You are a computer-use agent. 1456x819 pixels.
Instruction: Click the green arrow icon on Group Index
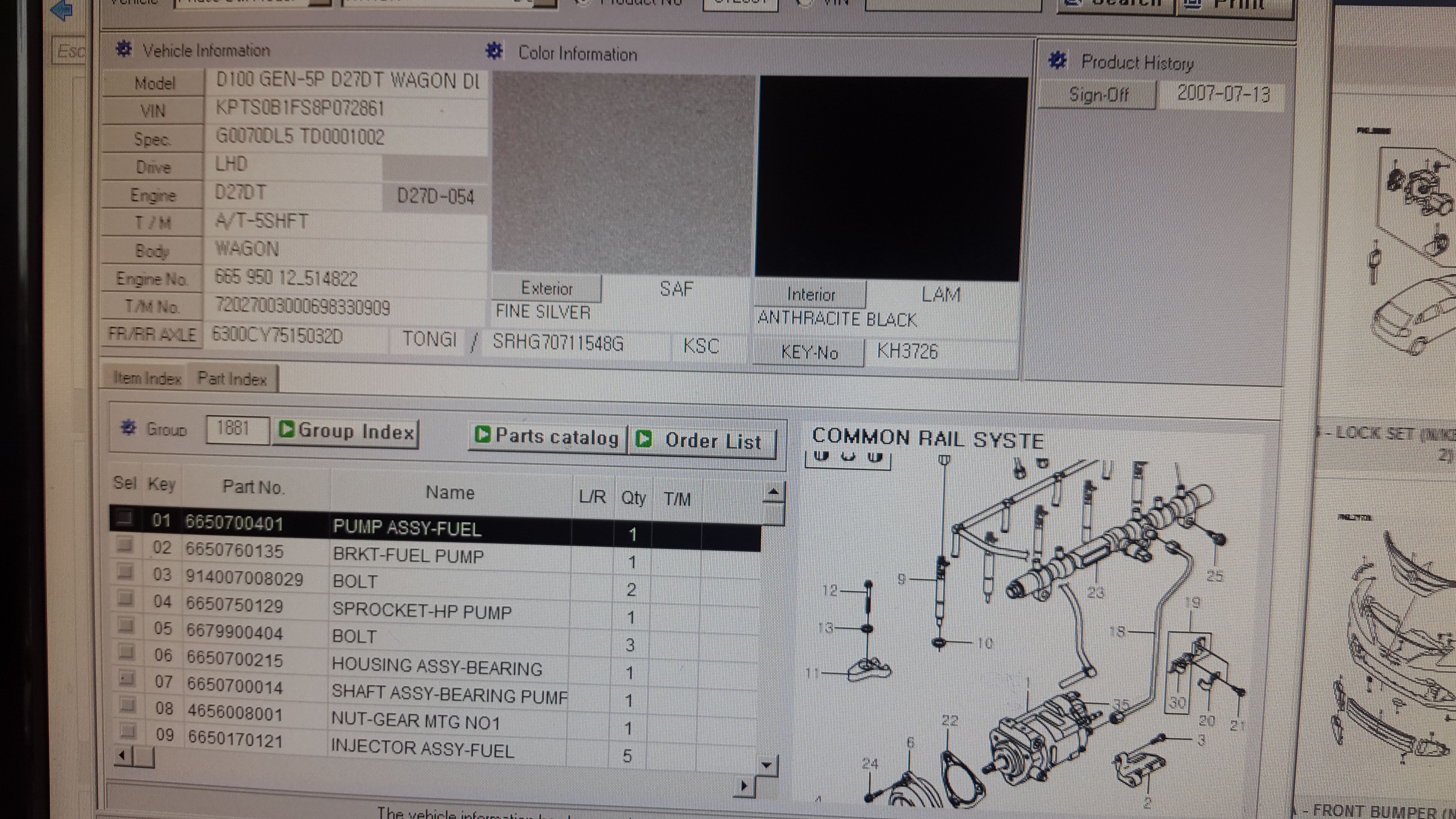pyautogui.click(x=286, y=430)
